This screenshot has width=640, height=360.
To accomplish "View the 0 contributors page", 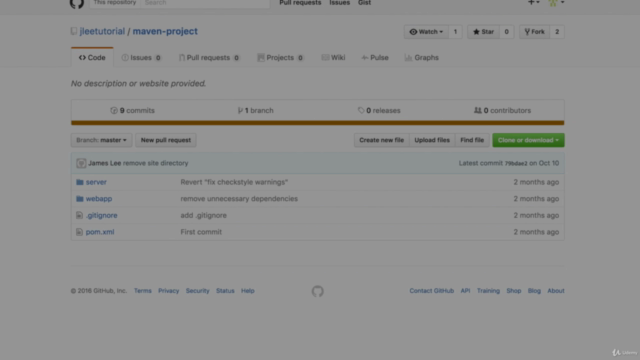I will coord(502,111).
